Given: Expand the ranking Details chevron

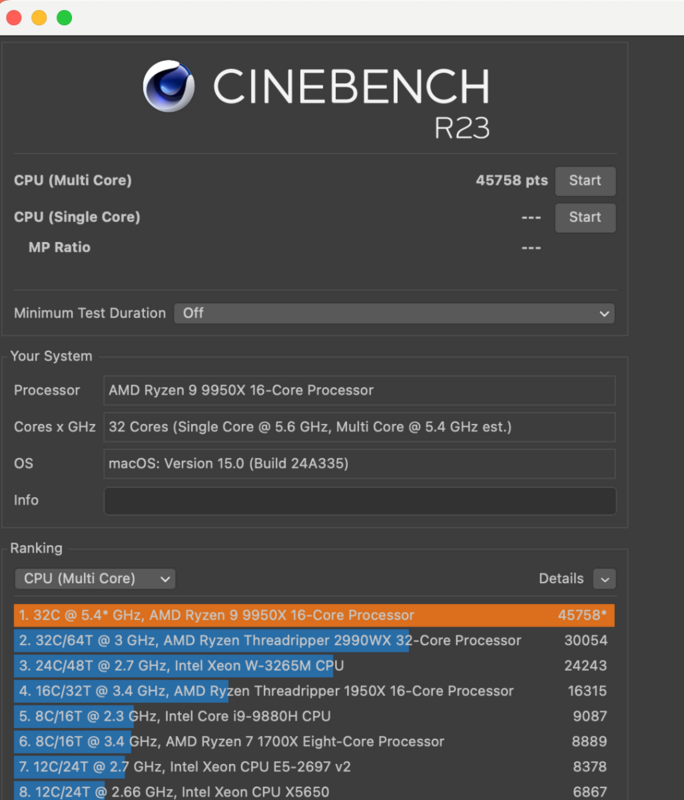Looking at the screenshot, I should 604,579.
